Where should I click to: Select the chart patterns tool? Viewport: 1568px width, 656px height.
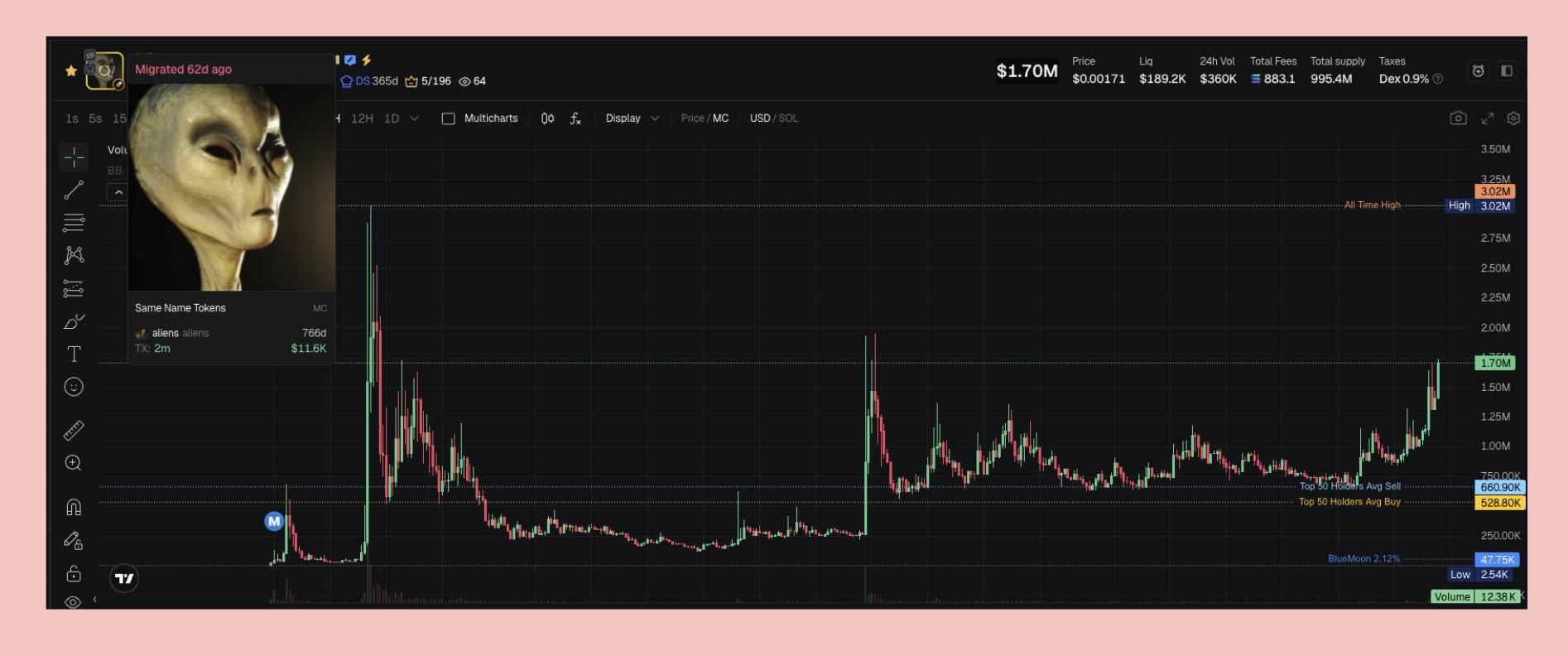74,255
